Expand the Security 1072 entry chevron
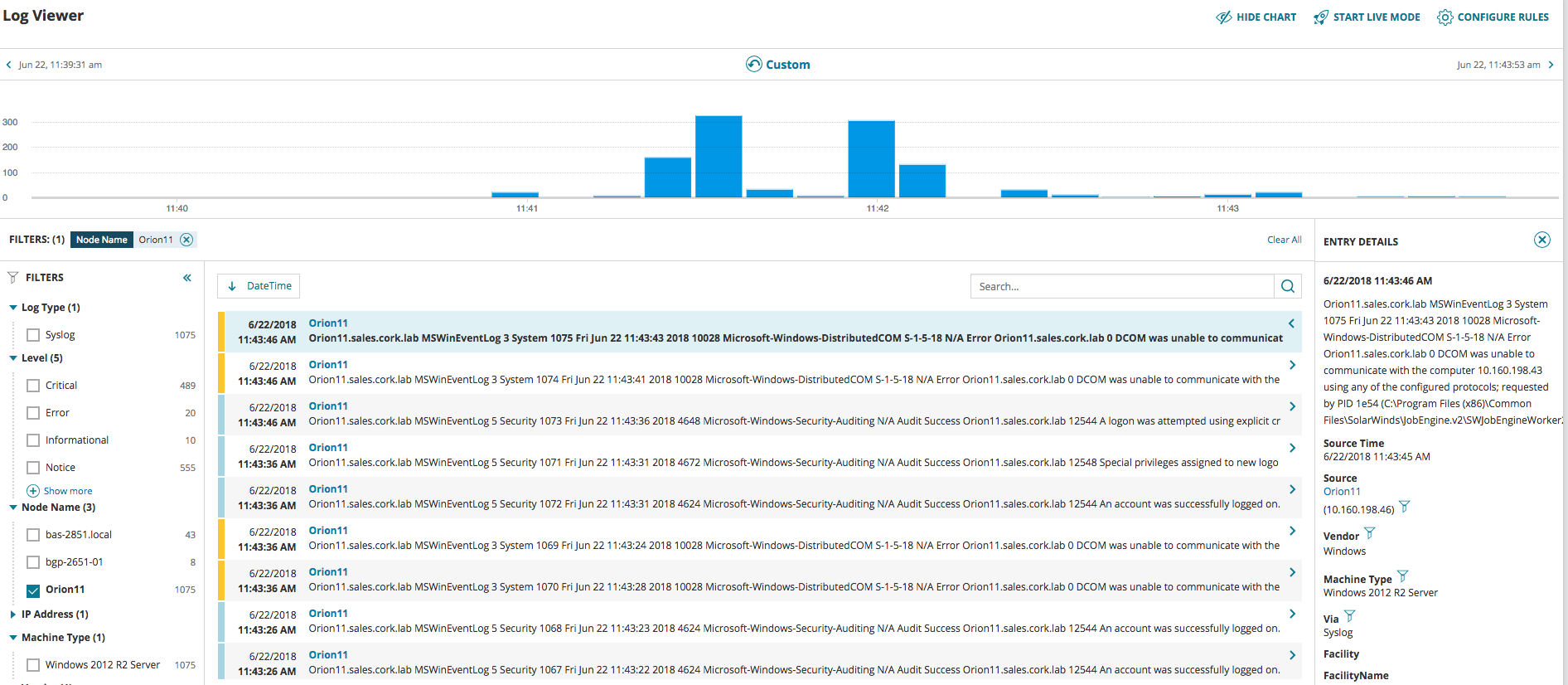 pos(1292,489)
